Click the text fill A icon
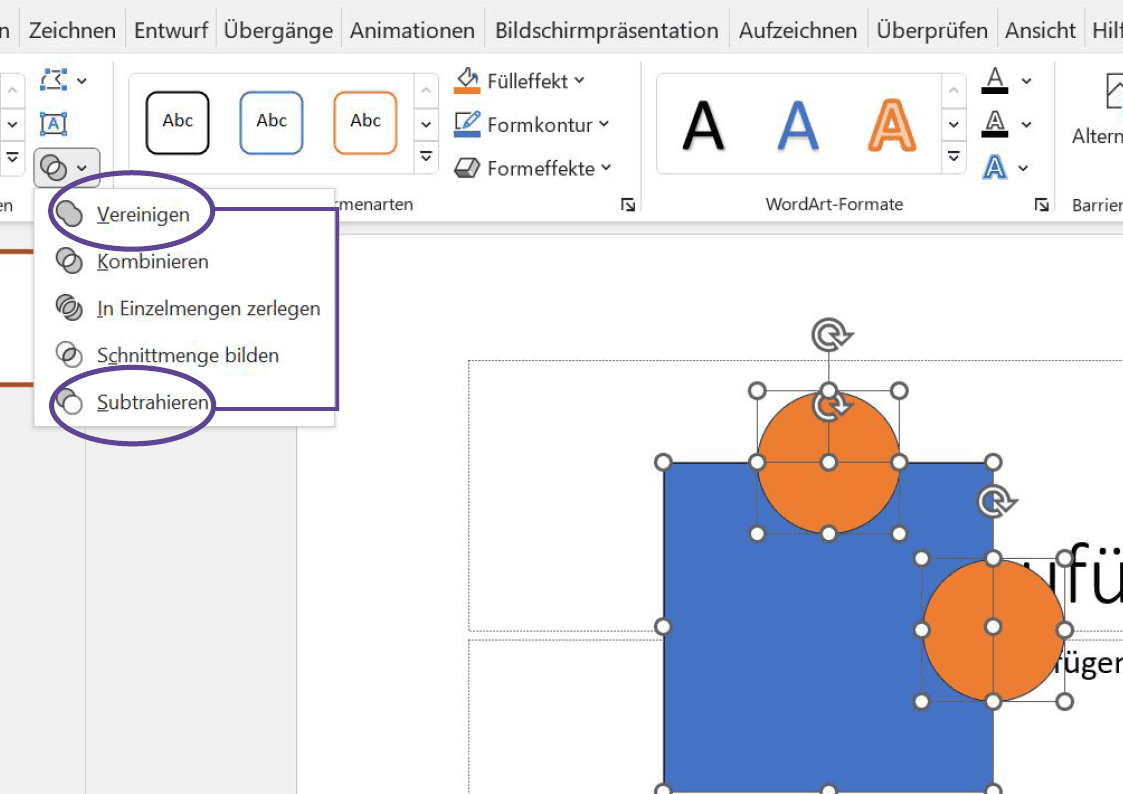Viewport: 1123px width, 794px height. pos(995,80)
